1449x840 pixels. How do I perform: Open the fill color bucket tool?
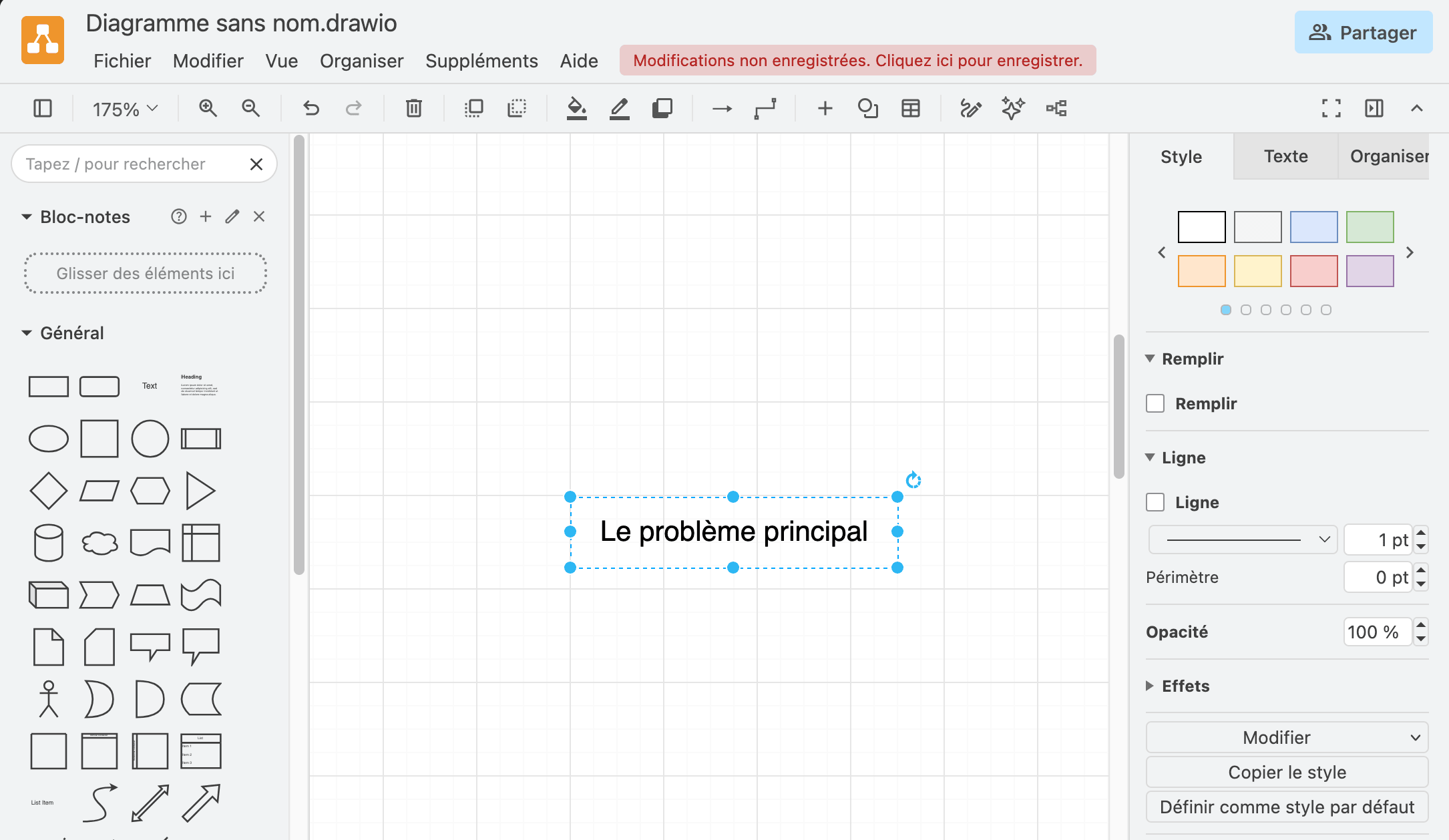click(x=577, y=108)
